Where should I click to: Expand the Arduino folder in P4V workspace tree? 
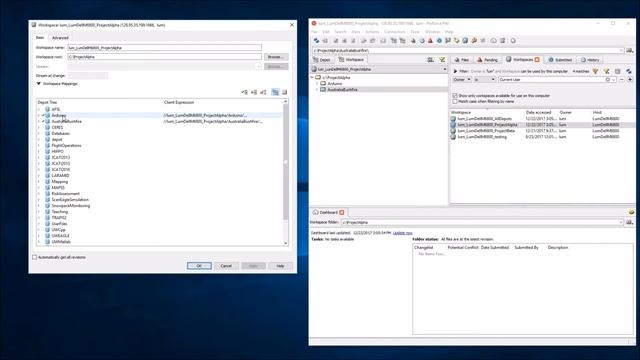click(317, 83)
